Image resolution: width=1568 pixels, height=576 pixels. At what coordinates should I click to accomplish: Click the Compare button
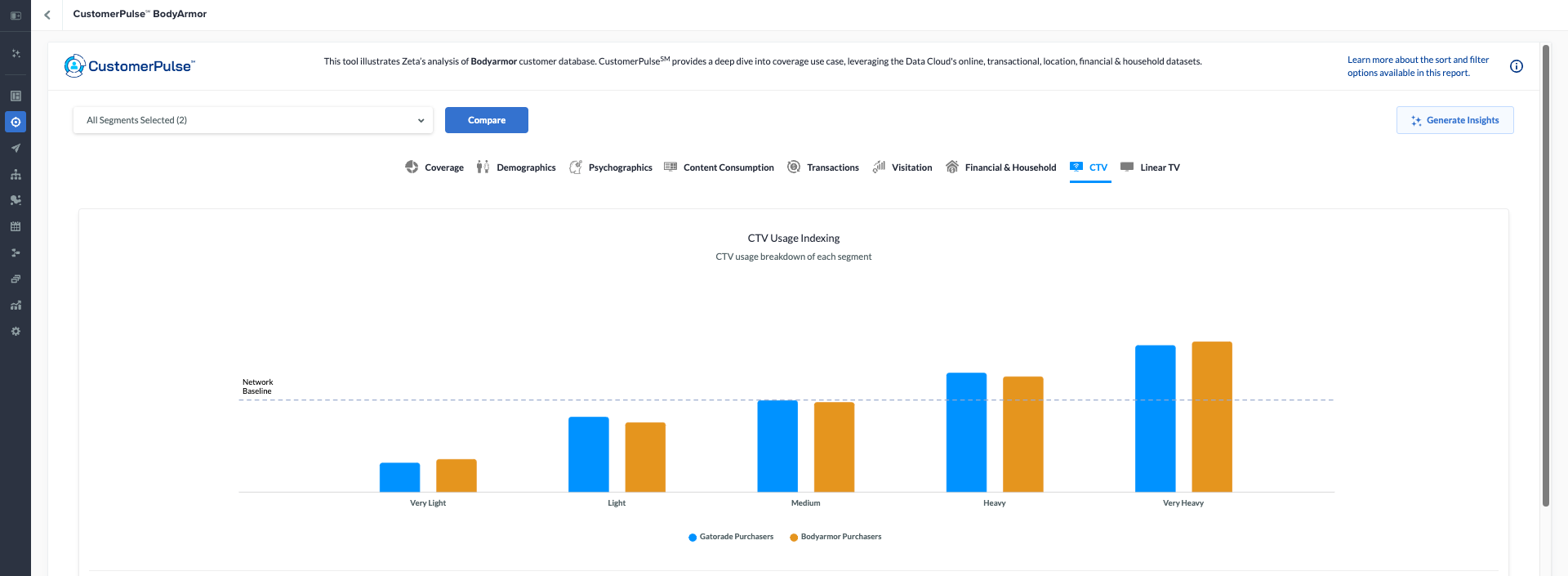(x=487, y=120)
